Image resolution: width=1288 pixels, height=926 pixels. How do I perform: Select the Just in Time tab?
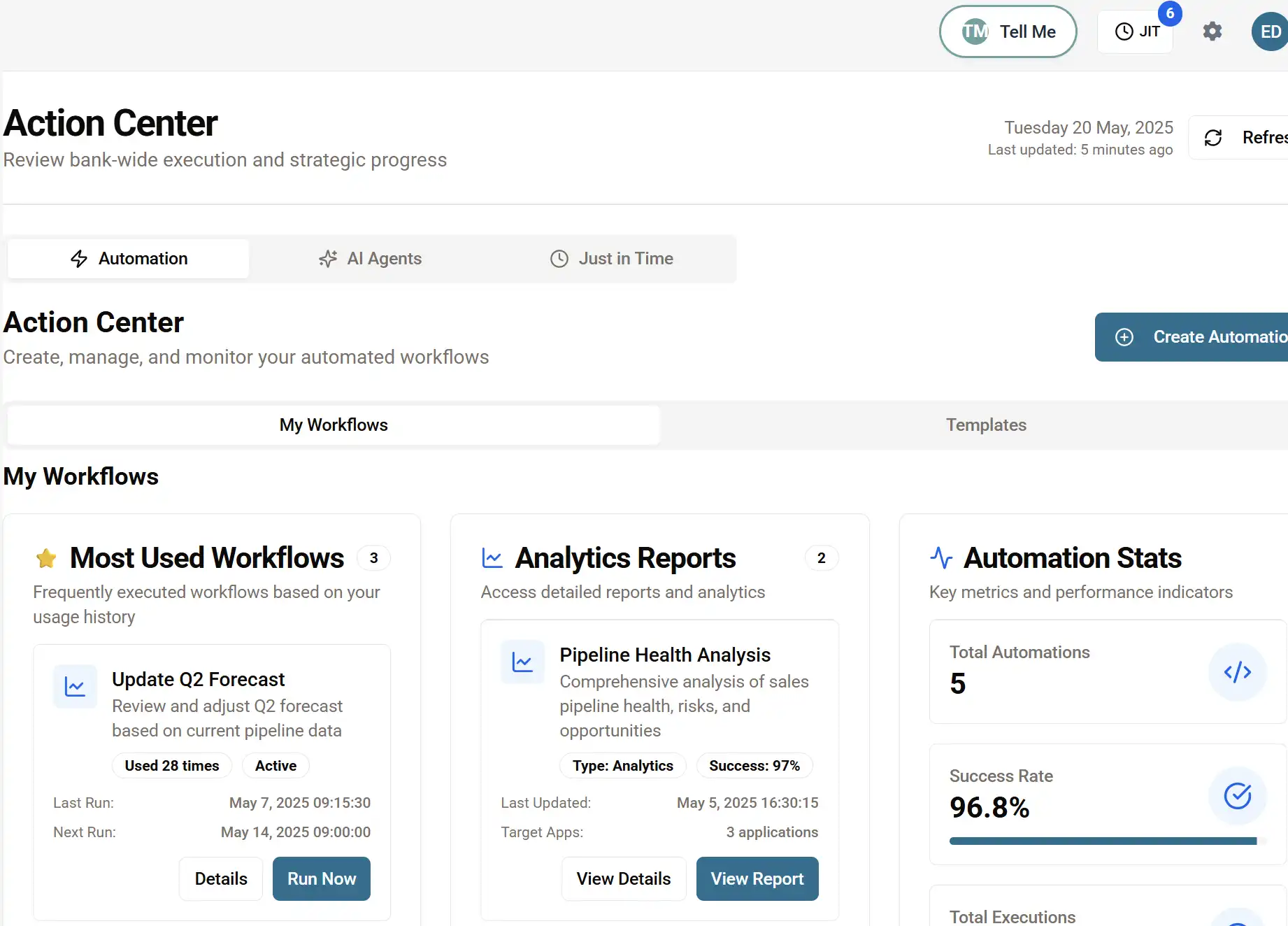pyautogui.click(x=611, y=259)
